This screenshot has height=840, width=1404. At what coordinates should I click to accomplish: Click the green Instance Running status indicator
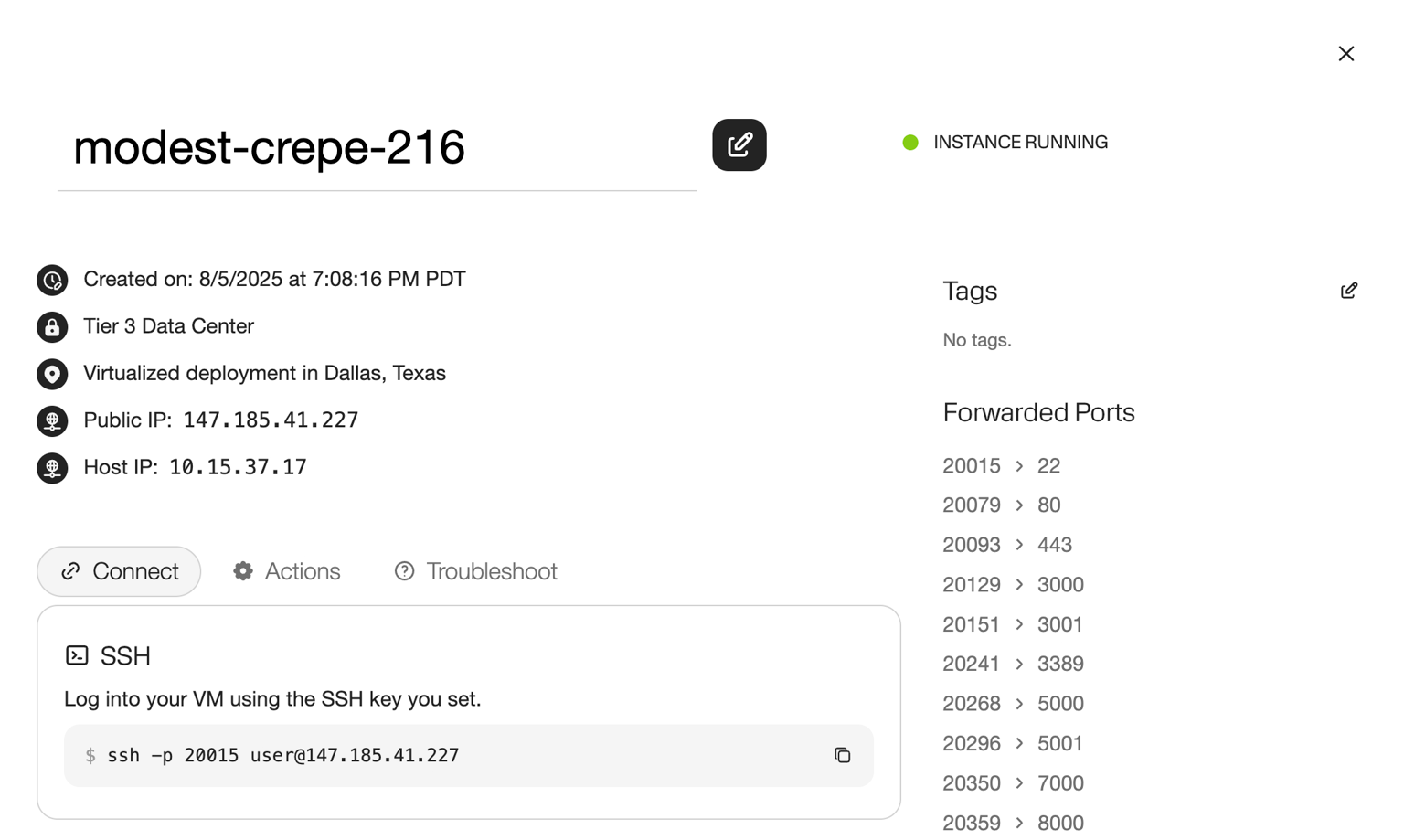[910, 143]
